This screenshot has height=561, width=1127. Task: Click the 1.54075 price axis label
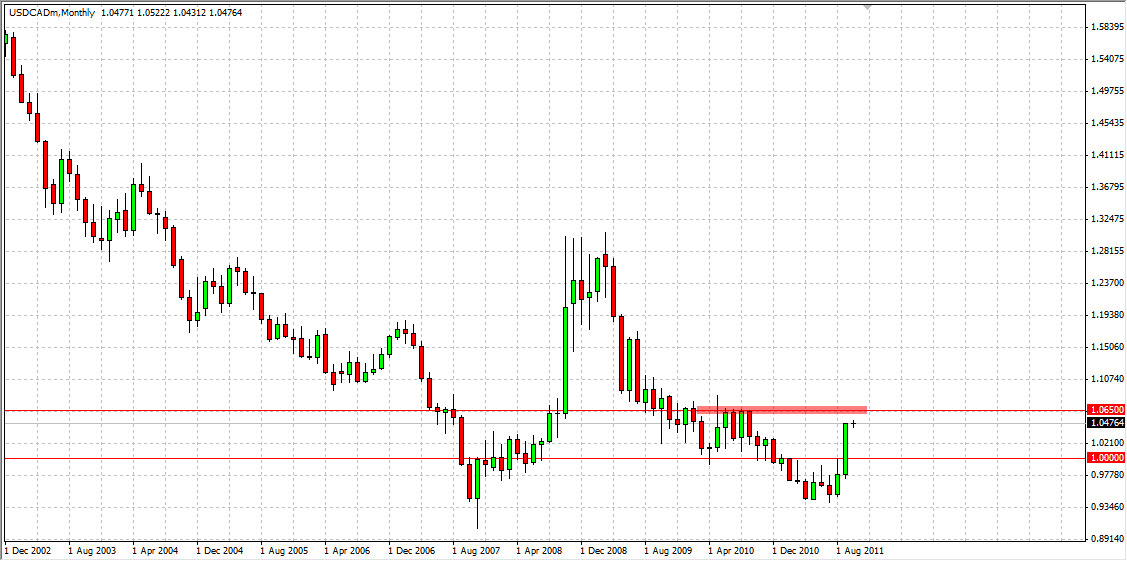[1107, 59]
